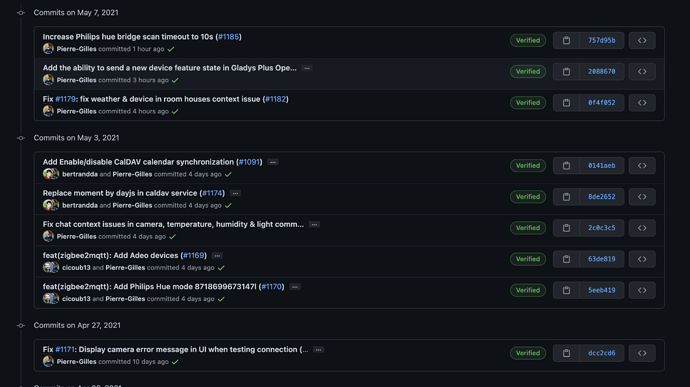The width and height of the screenshot is (690, 387).
Task: Open check status for Adeo devices commit
Action: point(221,268)
